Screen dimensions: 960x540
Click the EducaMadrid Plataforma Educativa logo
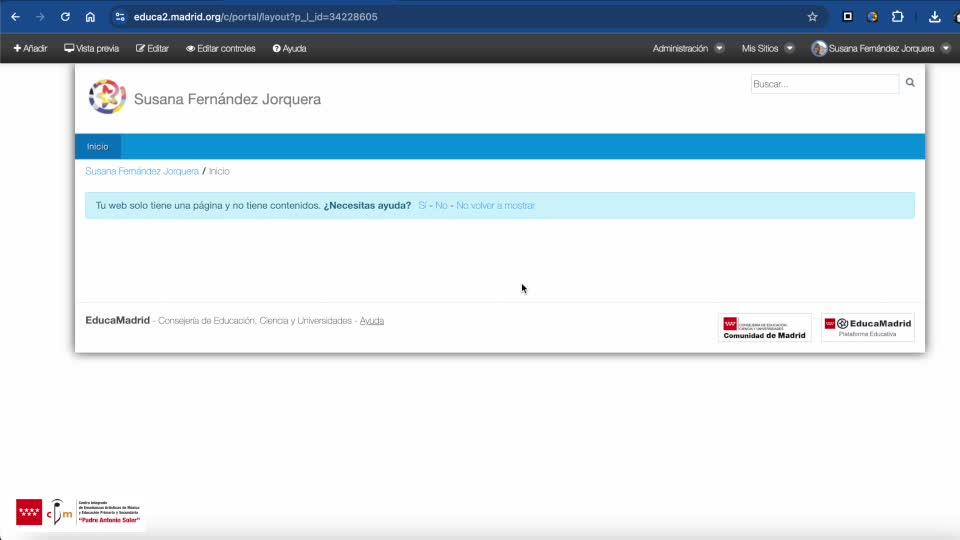[868, 328]
